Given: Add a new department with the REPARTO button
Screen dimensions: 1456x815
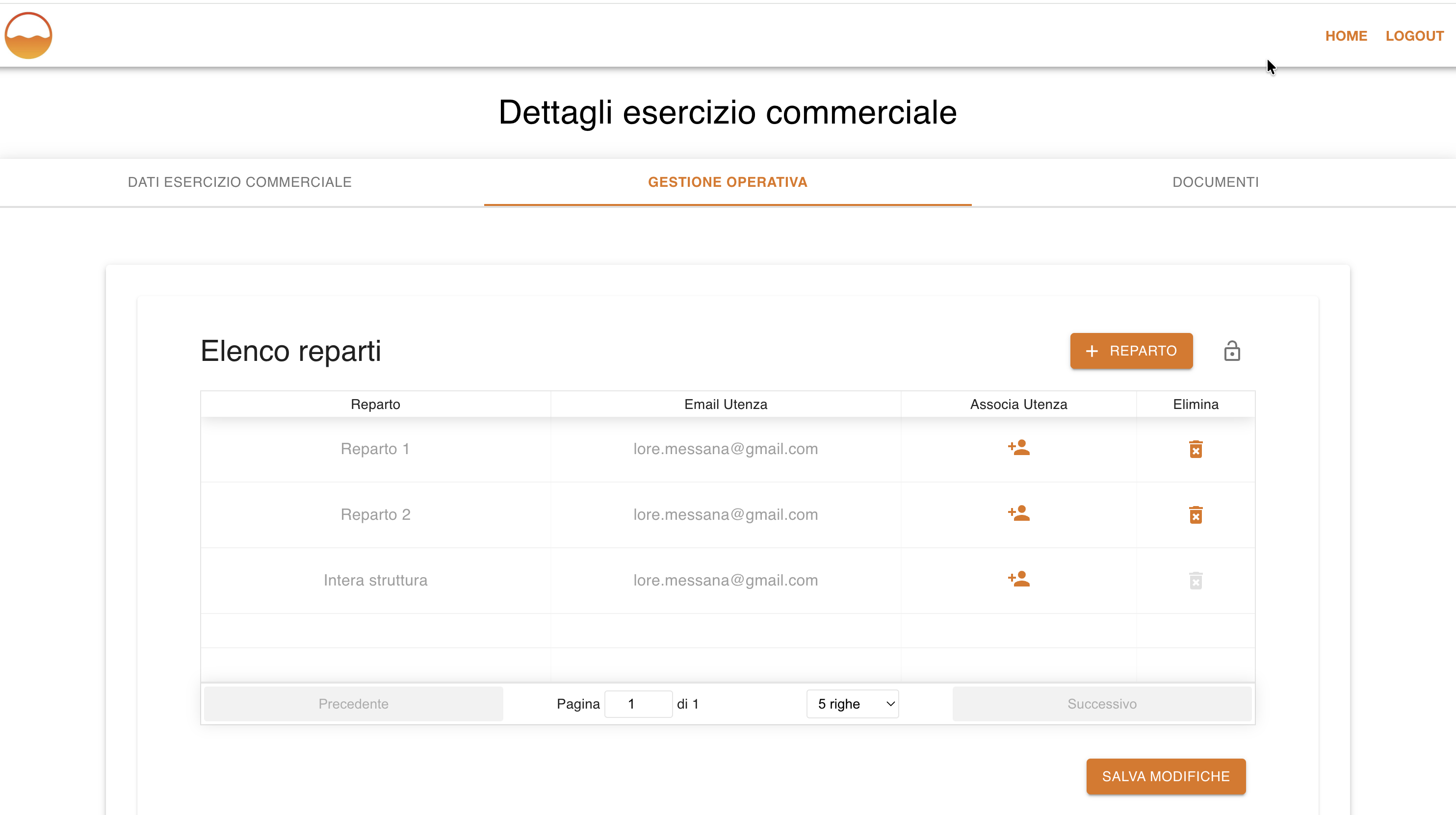Looking at the screenshot, I should pos(1131,351).
